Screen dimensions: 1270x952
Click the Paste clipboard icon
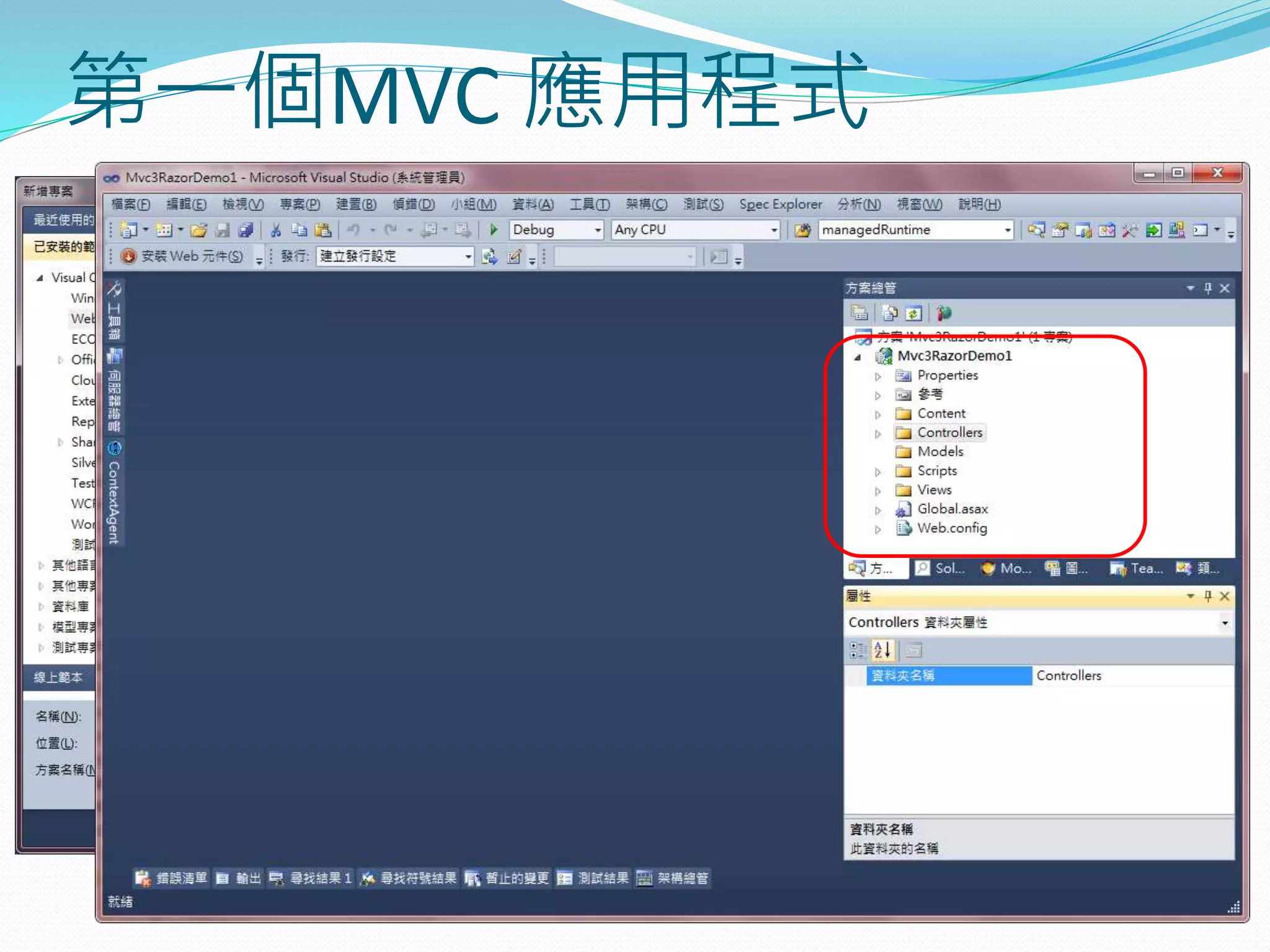point(323,230)
